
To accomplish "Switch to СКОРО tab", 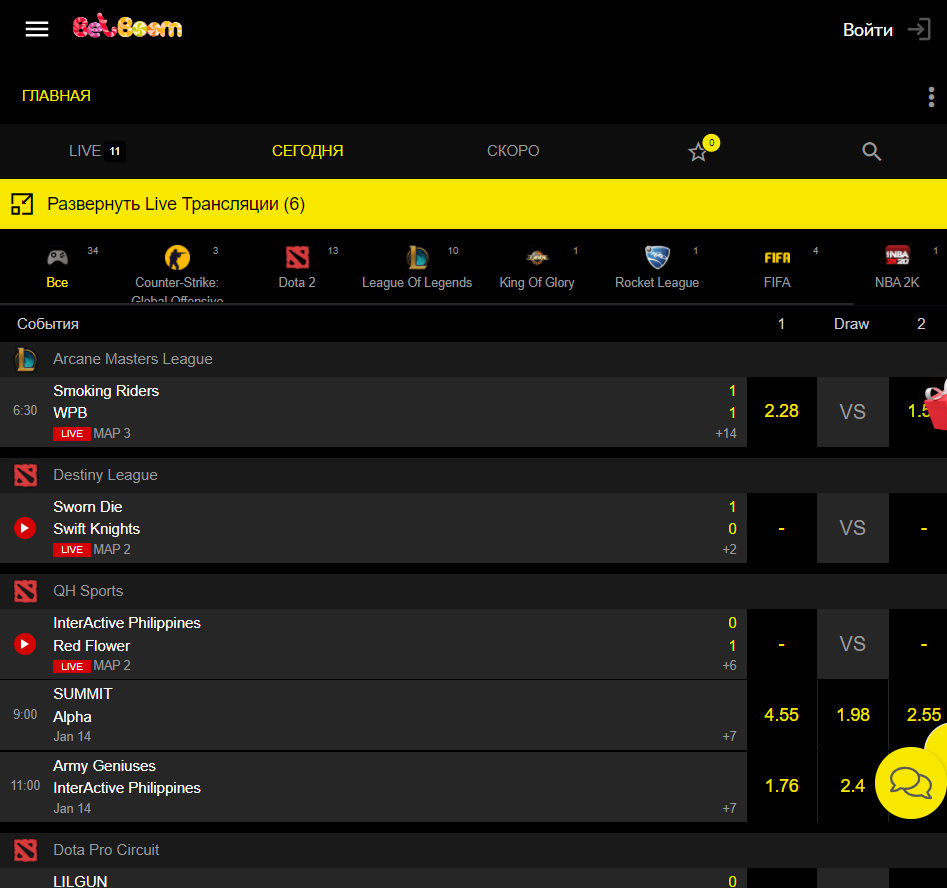I will pyautogui.click(x=513, y=151).
